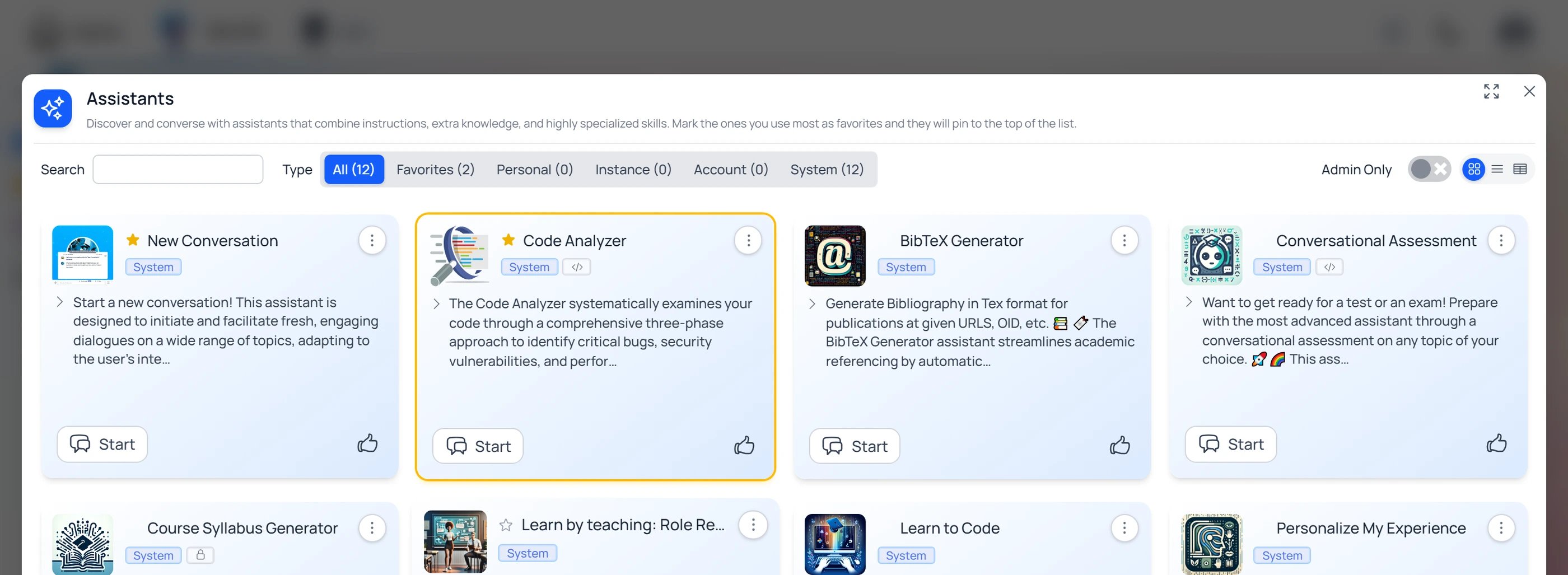The width and height of the screenshot is (1568, 575).
Task: Switch to table view
Action: (x=1520, y=169)
